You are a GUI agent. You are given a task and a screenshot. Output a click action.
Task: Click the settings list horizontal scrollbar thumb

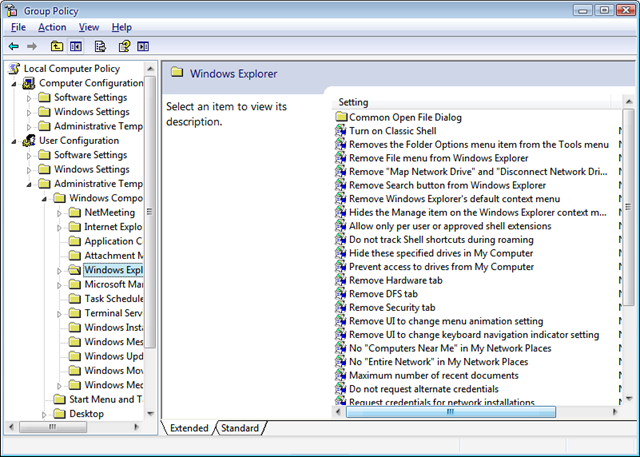[451, 412]
